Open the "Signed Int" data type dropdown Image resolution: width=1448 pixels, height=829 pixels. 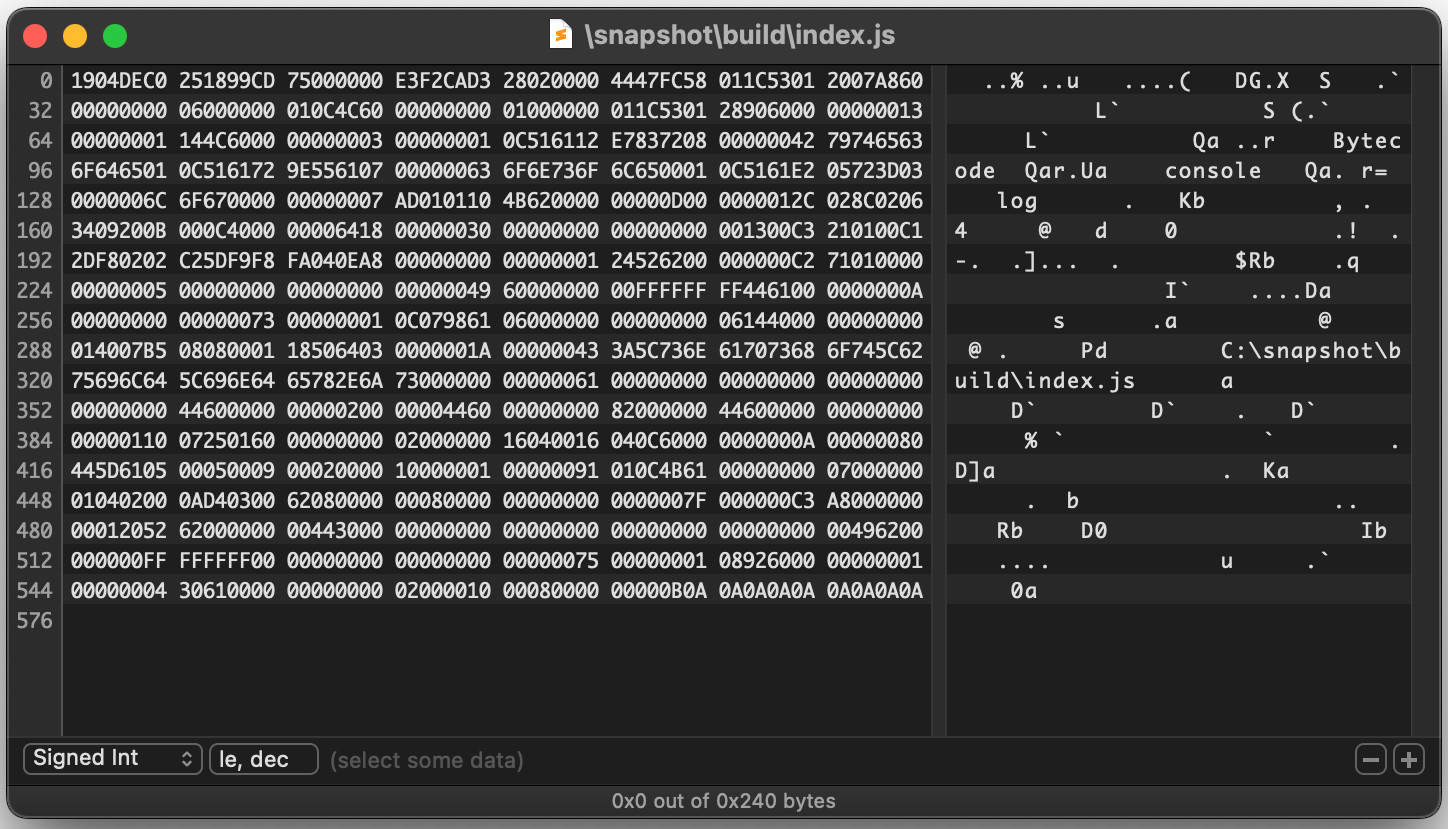112,759
